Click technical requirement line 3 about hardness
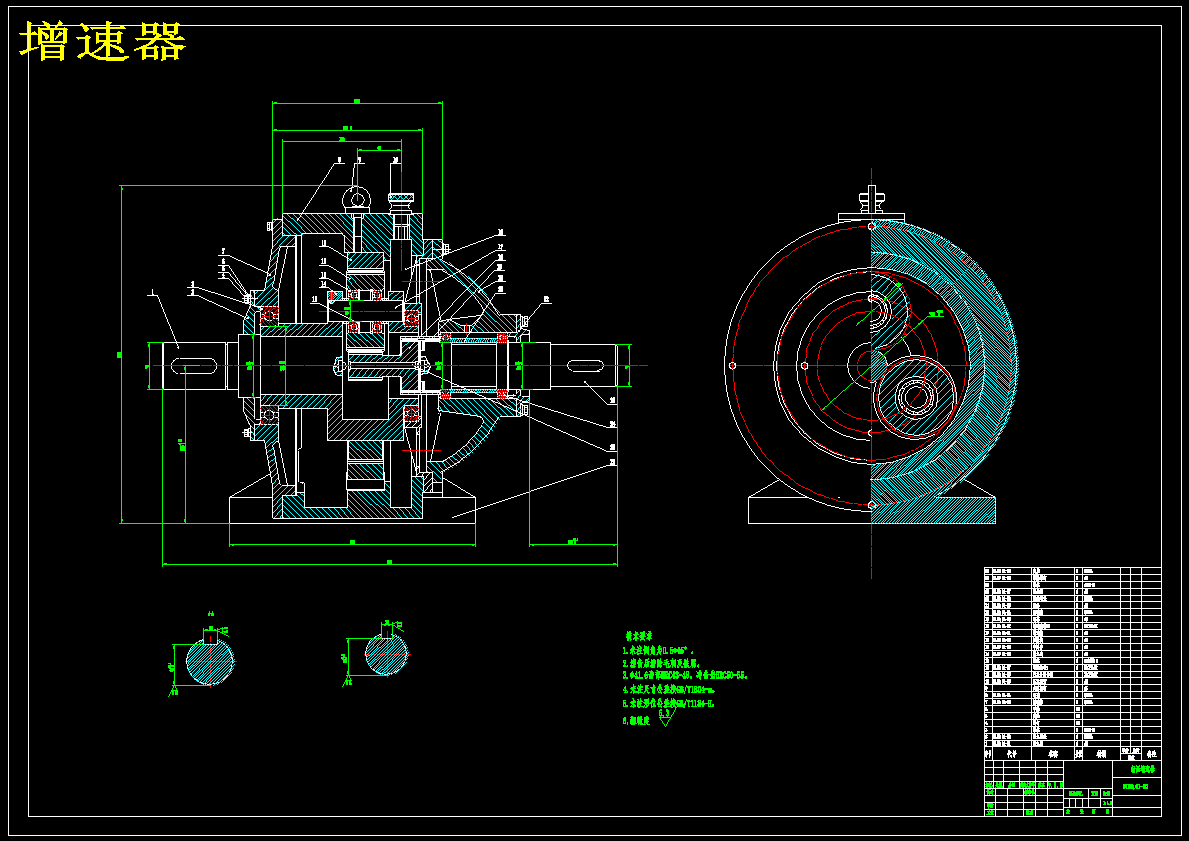 tap(685, 674)
